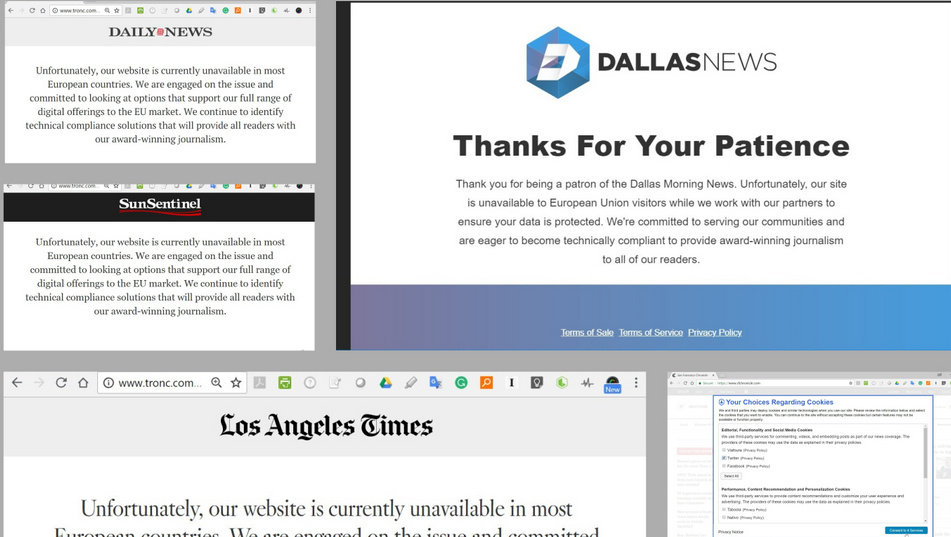The image size is (951, 537).
Task: Open the Terms of Sale link
Action: click(x=587, y=332)
